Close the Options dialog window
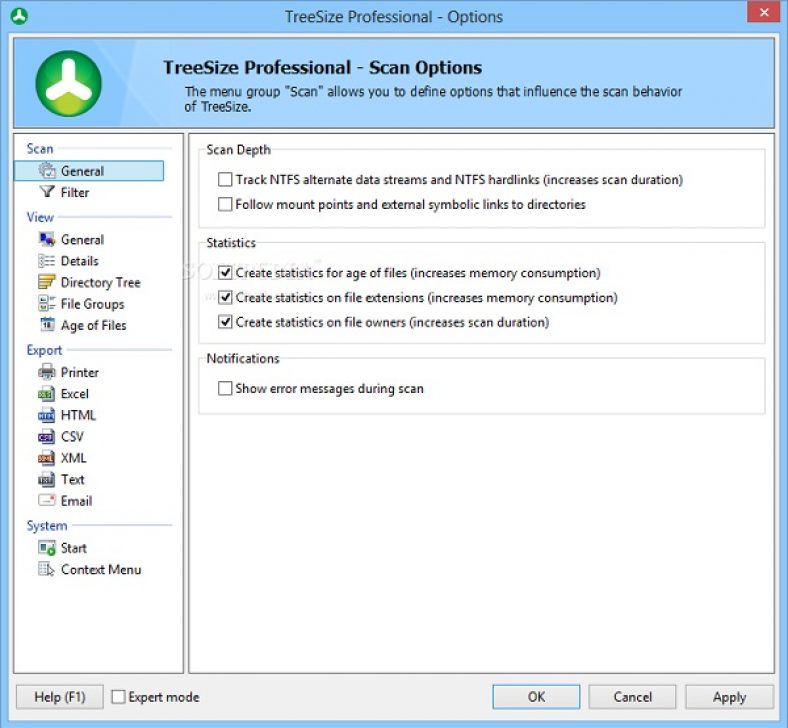Viewport: 788px width, 728px height. click(763, 12)
